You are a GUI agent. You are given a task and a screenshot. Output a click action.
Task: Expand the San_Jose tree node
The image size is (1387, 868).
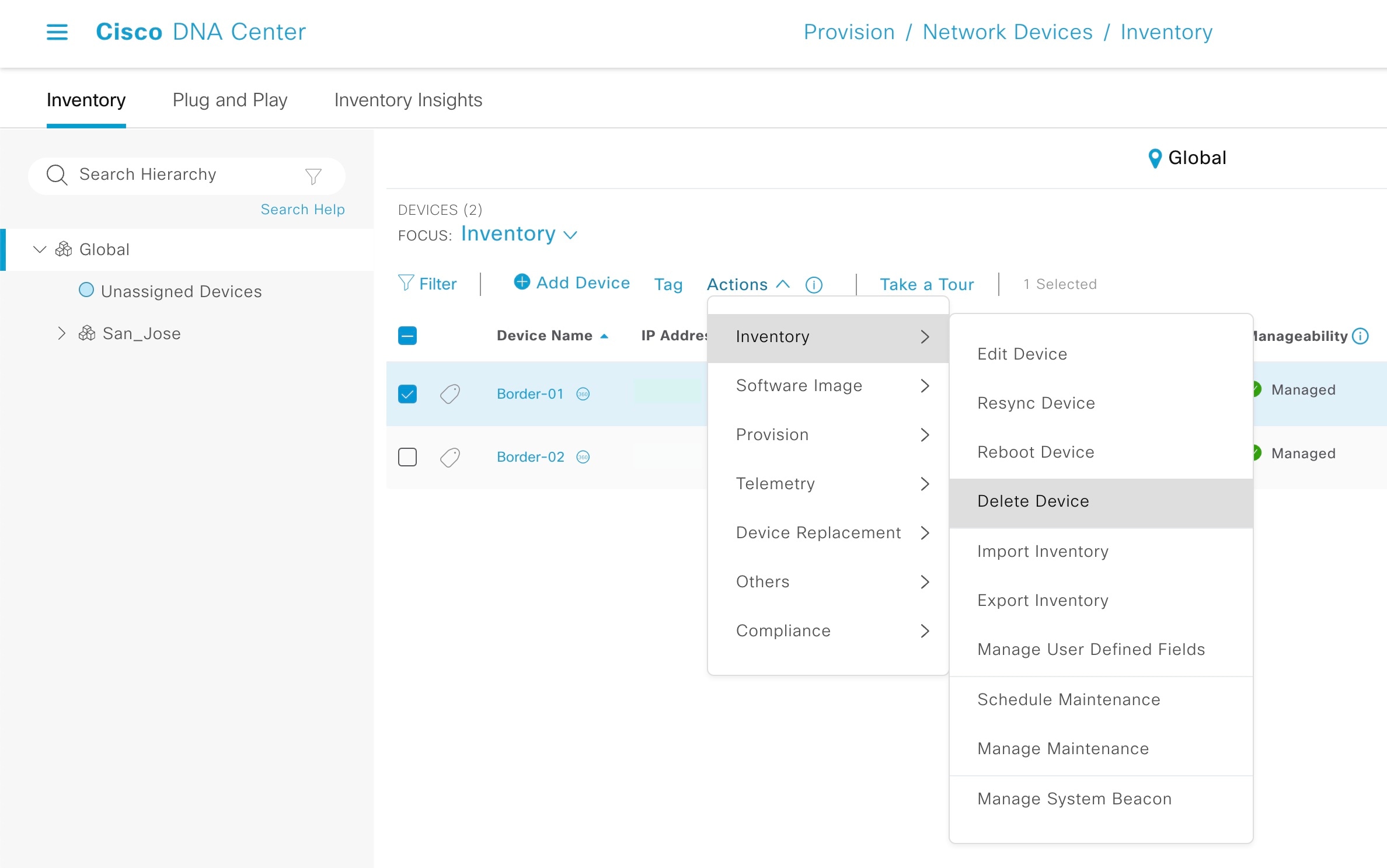pyautogui.click(x=62, y=333)
